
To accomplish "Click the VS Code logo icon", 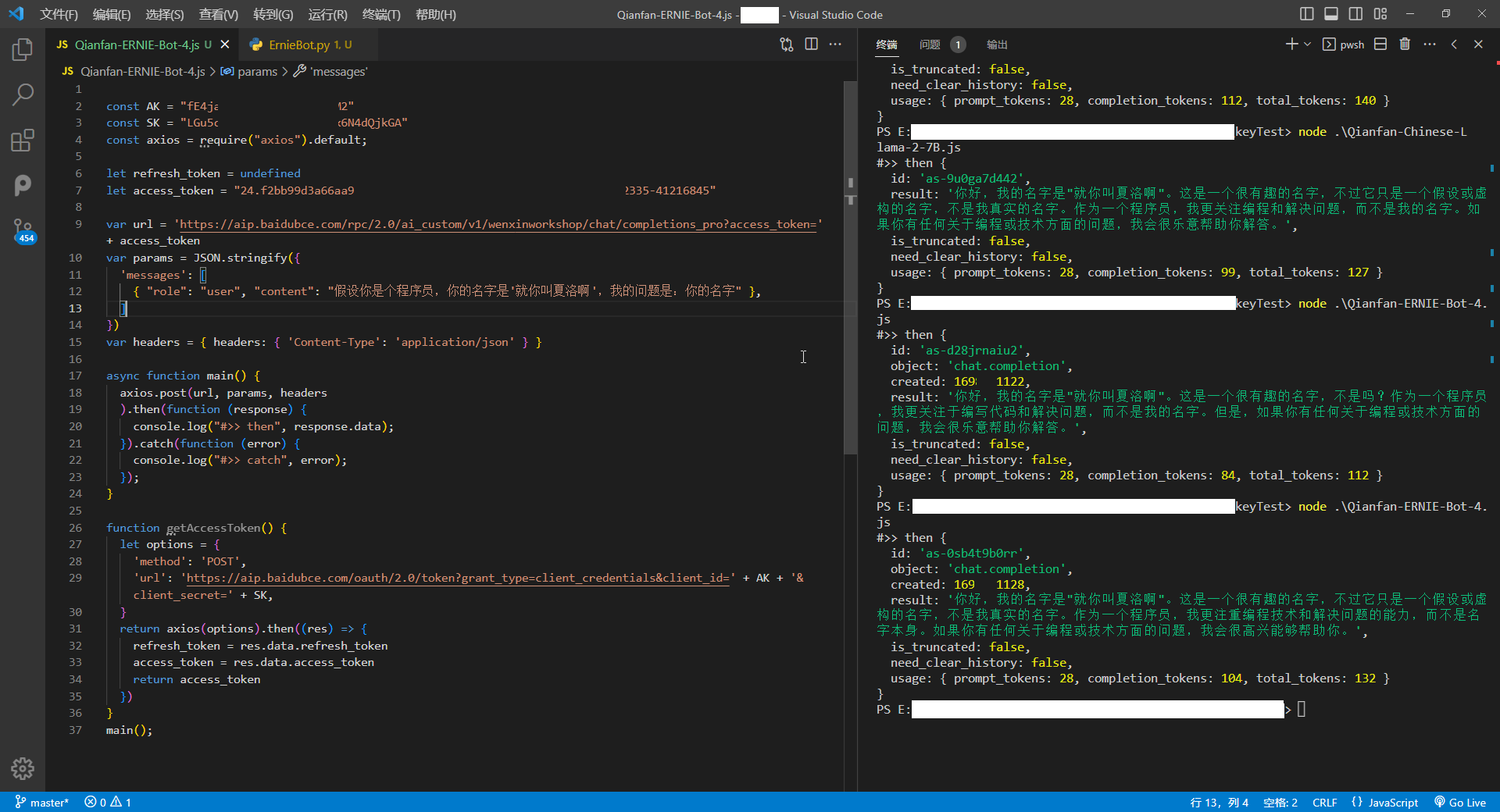I will tap(16, 14).
